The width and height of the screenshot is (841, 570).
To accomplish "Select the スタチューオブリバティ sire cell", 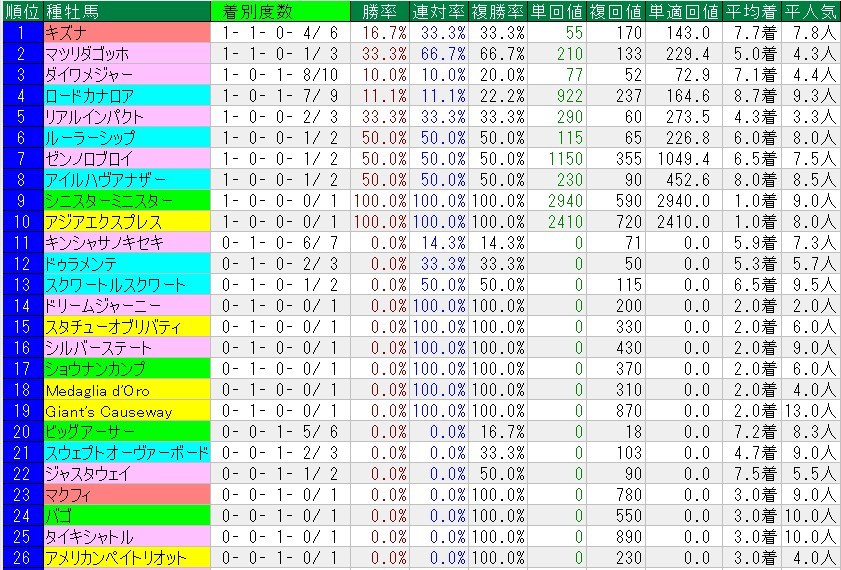I will (127, 327).
